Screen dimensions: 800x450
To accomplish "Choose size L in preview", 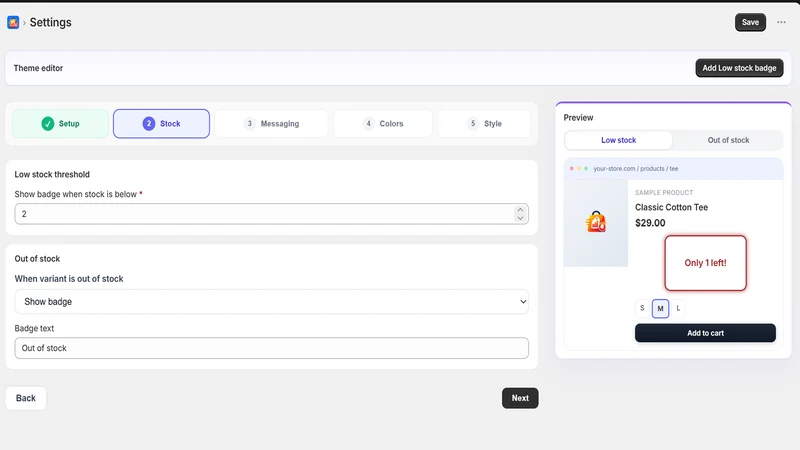I will coord(678,308).
